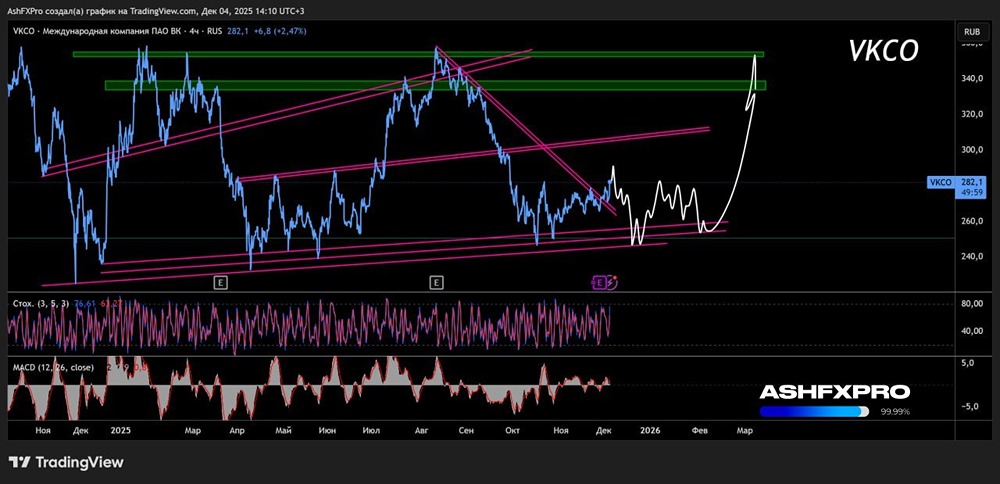Click the purple earnings E icon
The height and width of the screenshot is (484, 1000).
point(599,282)
